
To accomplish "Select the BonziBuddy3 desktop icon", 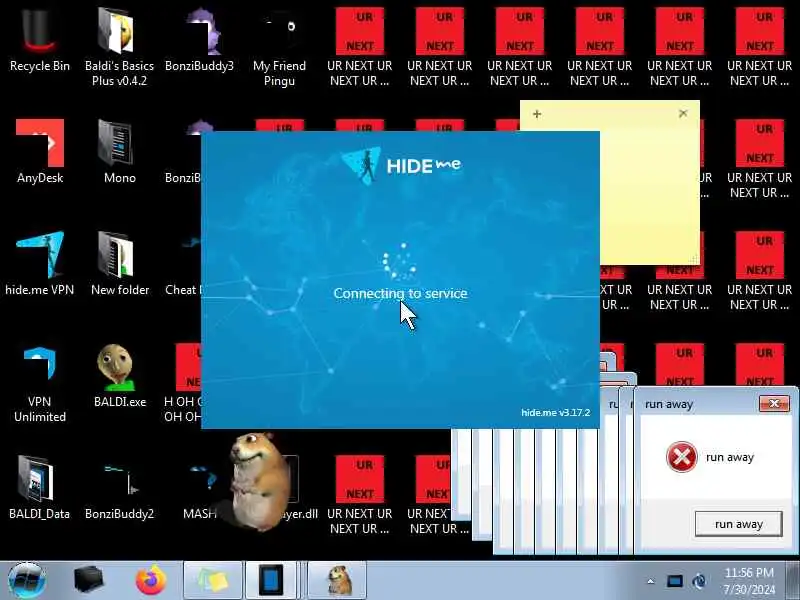I will point(199,41).
